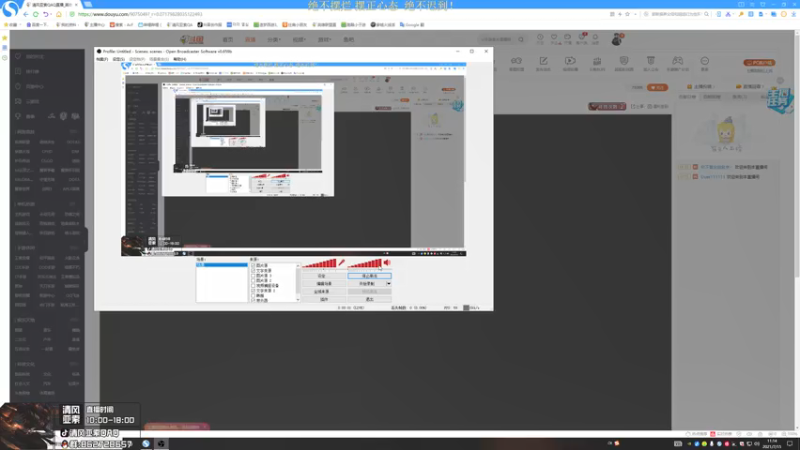
Task: Click the browser back arrow
Action: pyautogui.click(x=26, y=14)
